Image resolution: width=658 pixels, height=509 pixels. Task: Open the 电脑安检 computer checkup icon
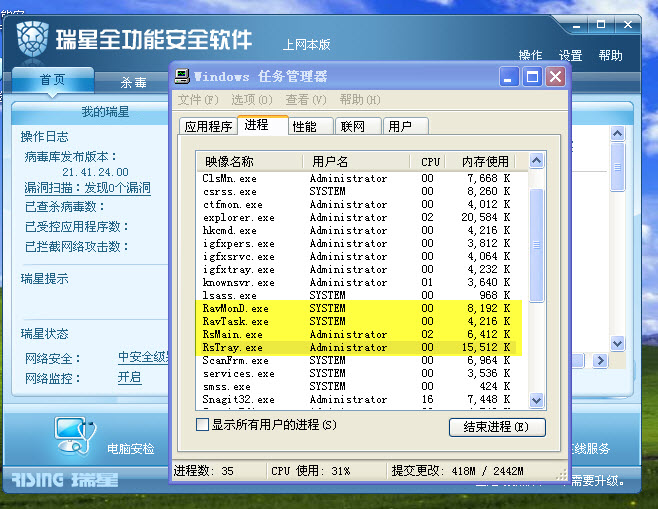tap(75, 436)
